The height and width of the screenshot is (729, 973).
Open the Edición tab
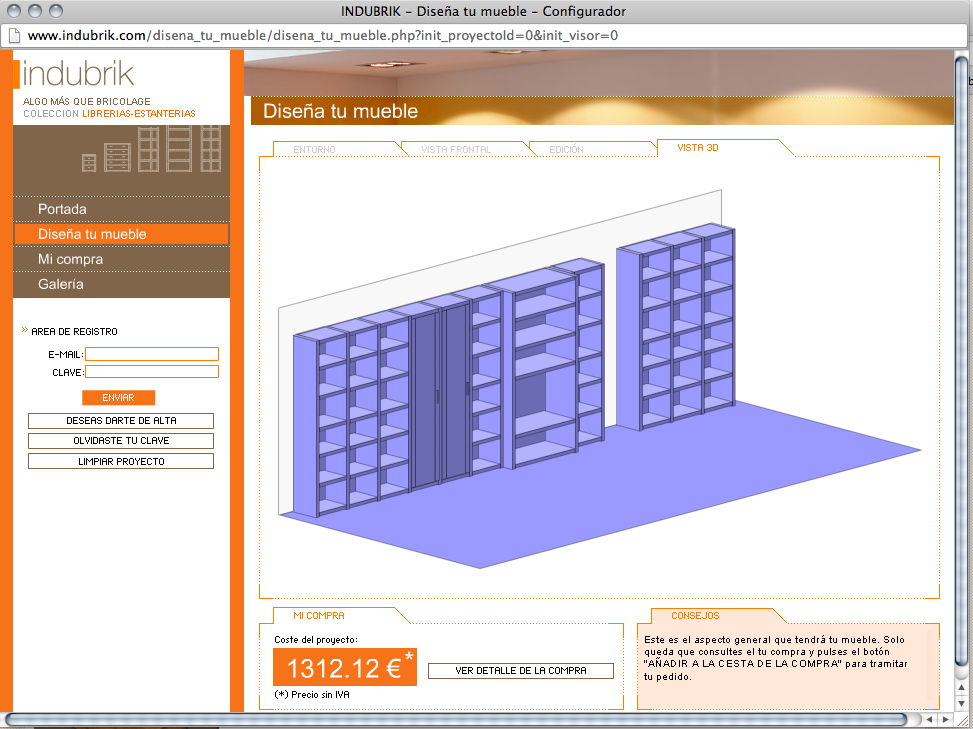(567, 150)
